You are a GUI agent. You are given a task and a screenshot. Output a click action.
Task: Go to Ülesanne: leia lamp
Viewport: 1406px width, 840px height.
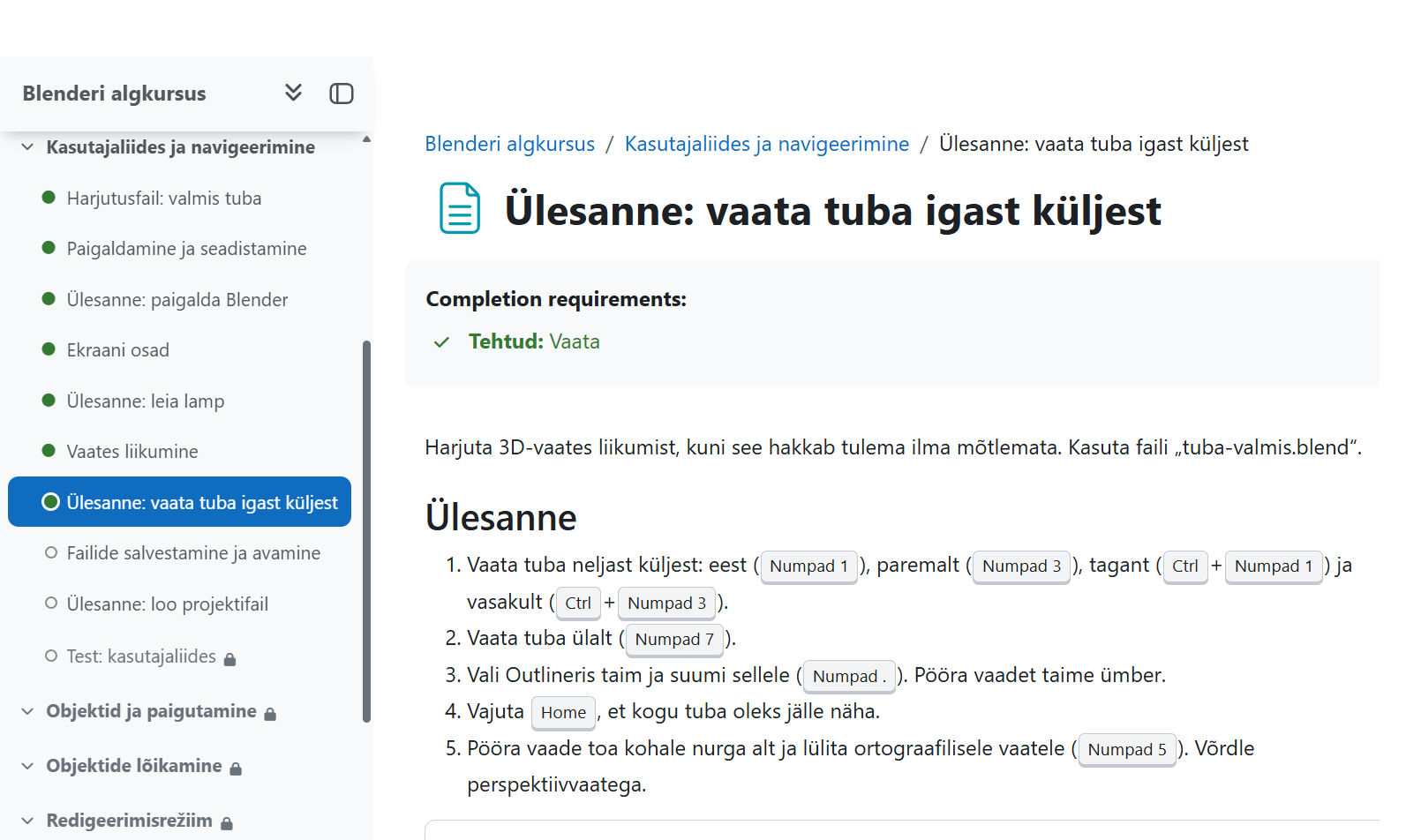[x=146, y=401]
